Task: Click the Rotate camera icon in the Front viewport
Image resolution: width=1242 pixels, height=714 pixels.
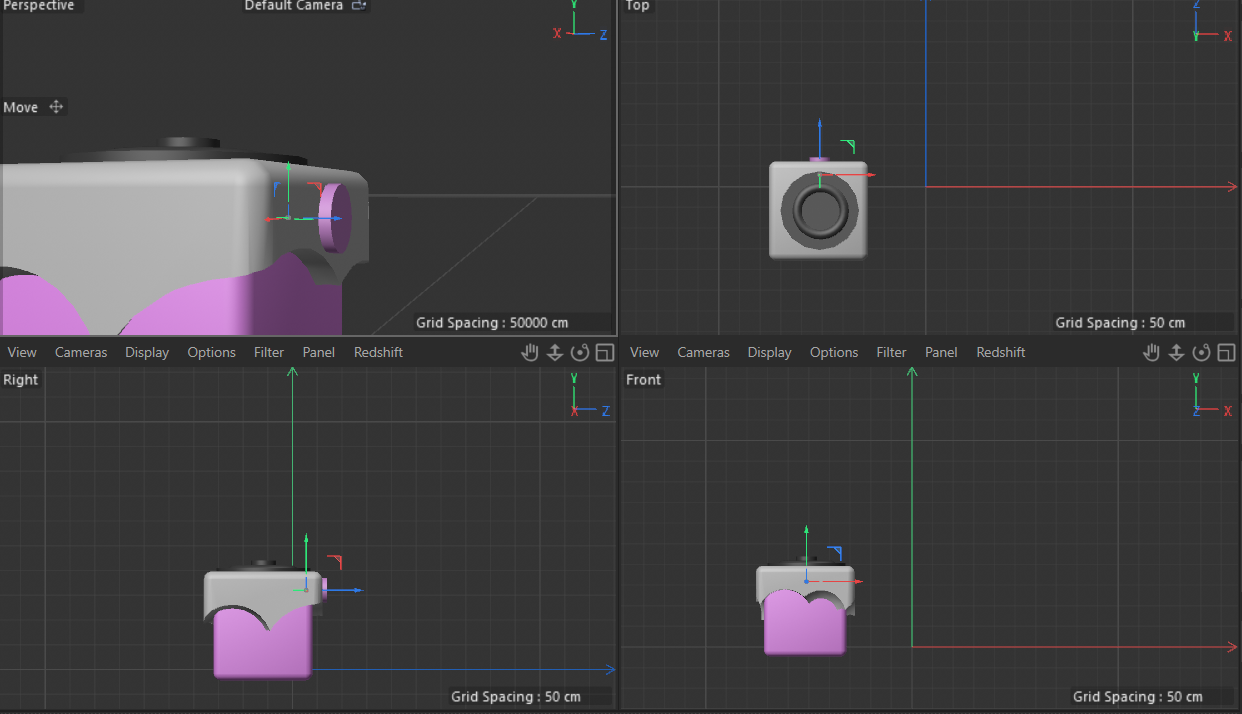Action: 1202,352
